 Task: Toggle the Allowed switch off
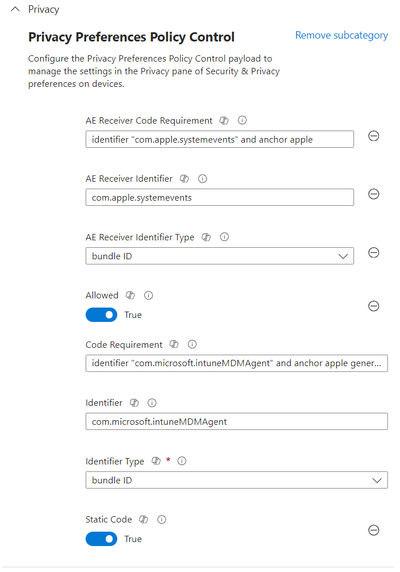coord(101,315)
